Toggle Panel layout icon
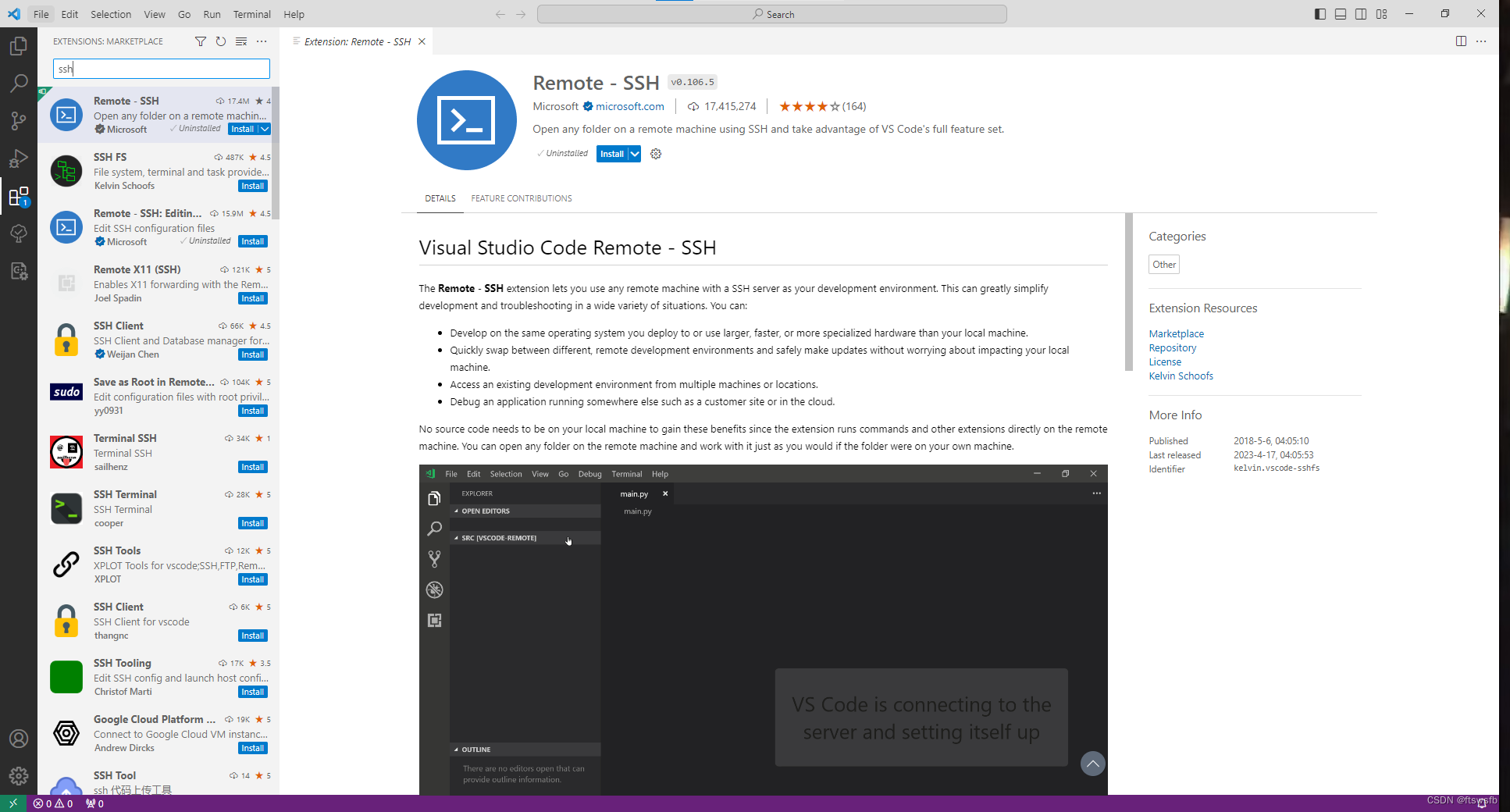This screenshot has width=1510, height=812. (1341, 14)
